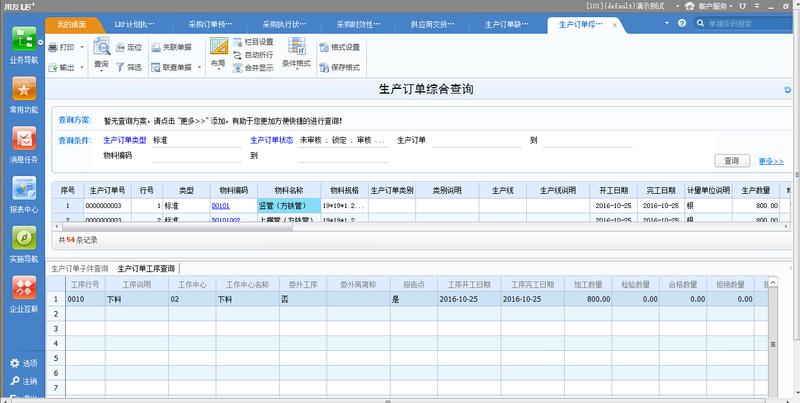The height and width of the screenshot is (403, 800).
Task: Select process row 0010 cell
Action: [x=85, y=299]
